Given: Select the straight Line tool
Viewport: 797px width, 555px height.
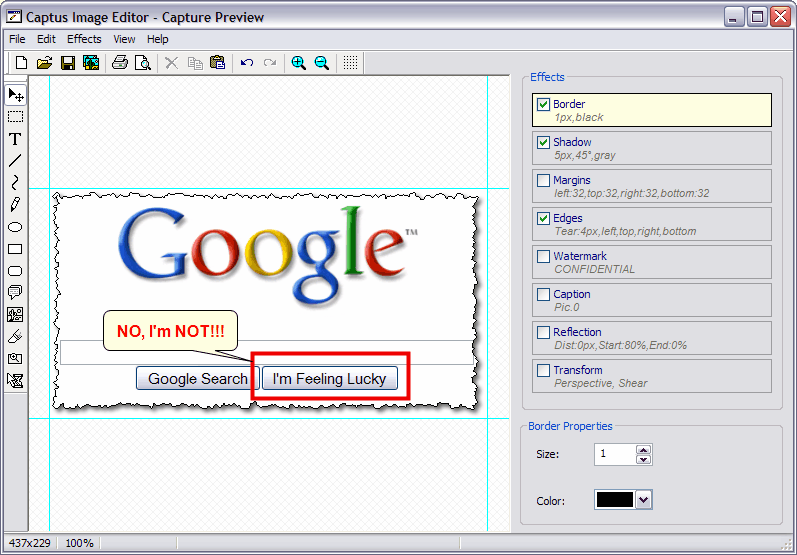Looking at the screenshot, I should tap(15, 161).
